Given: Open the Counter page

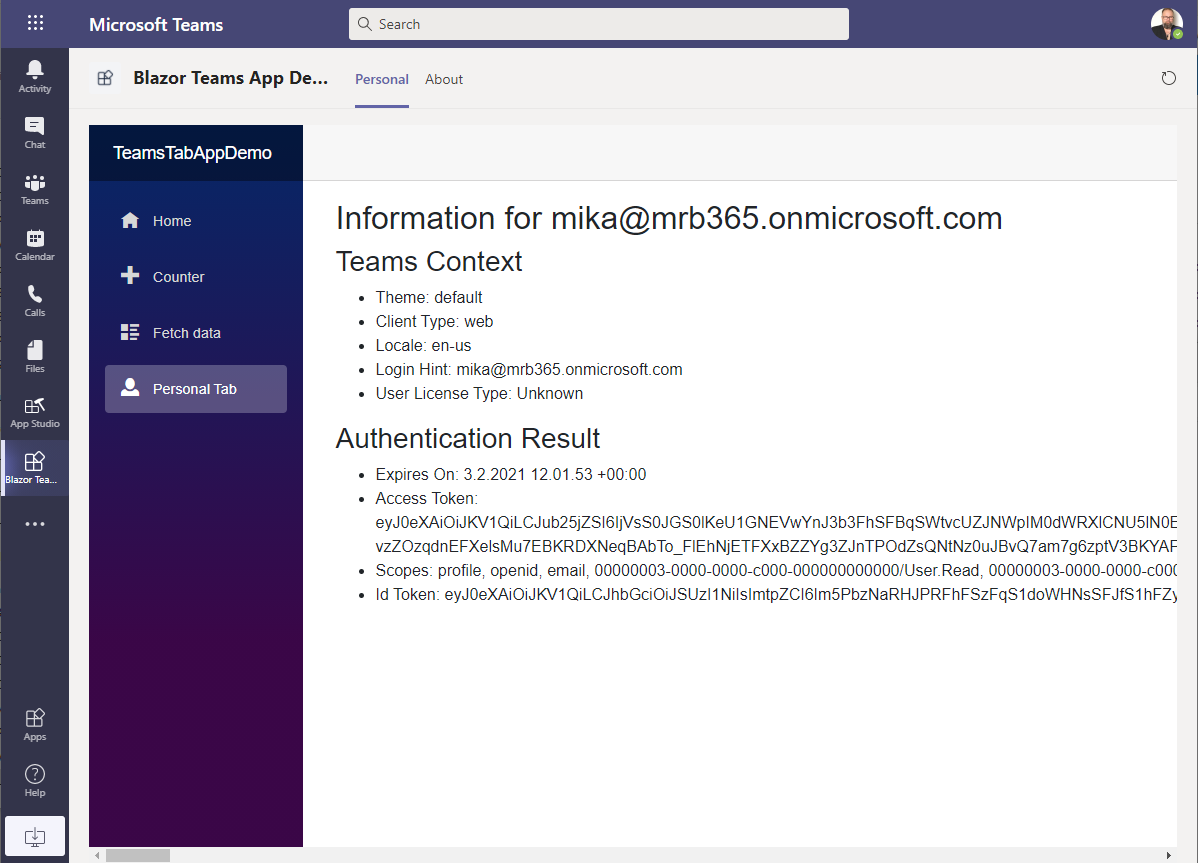Looking at the screenshot, I should (x=196, y=276).
